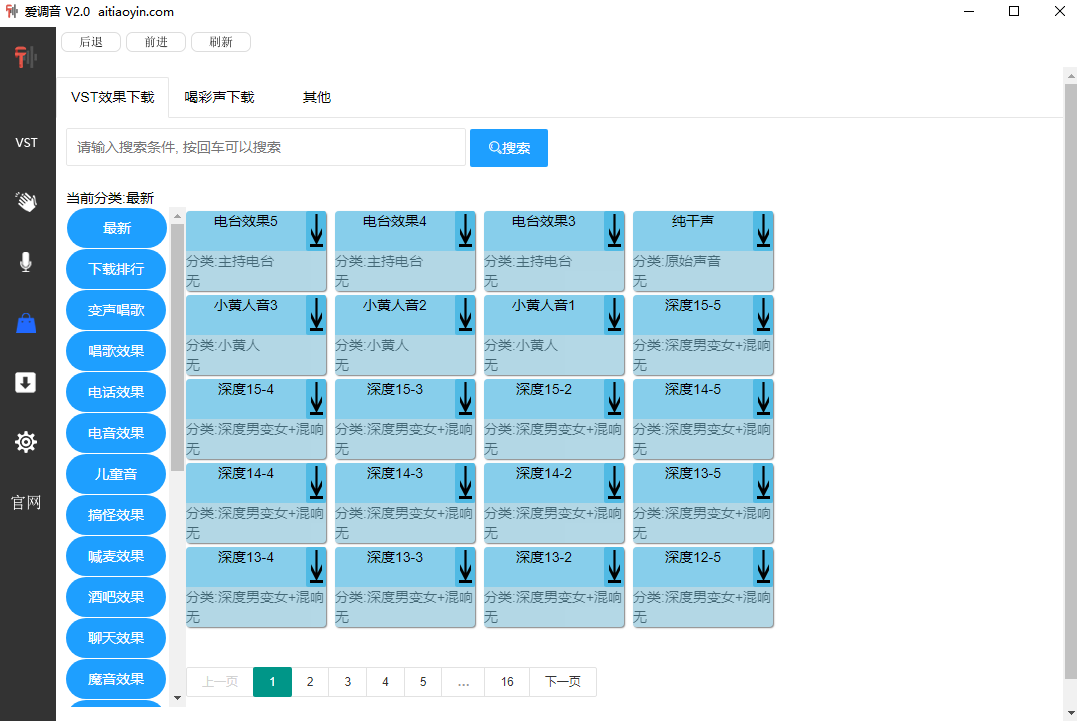The image size is (1077, 721).
Task: Download 电台效果5 using its download arrow icon
Action: click(x=316, y=231)
